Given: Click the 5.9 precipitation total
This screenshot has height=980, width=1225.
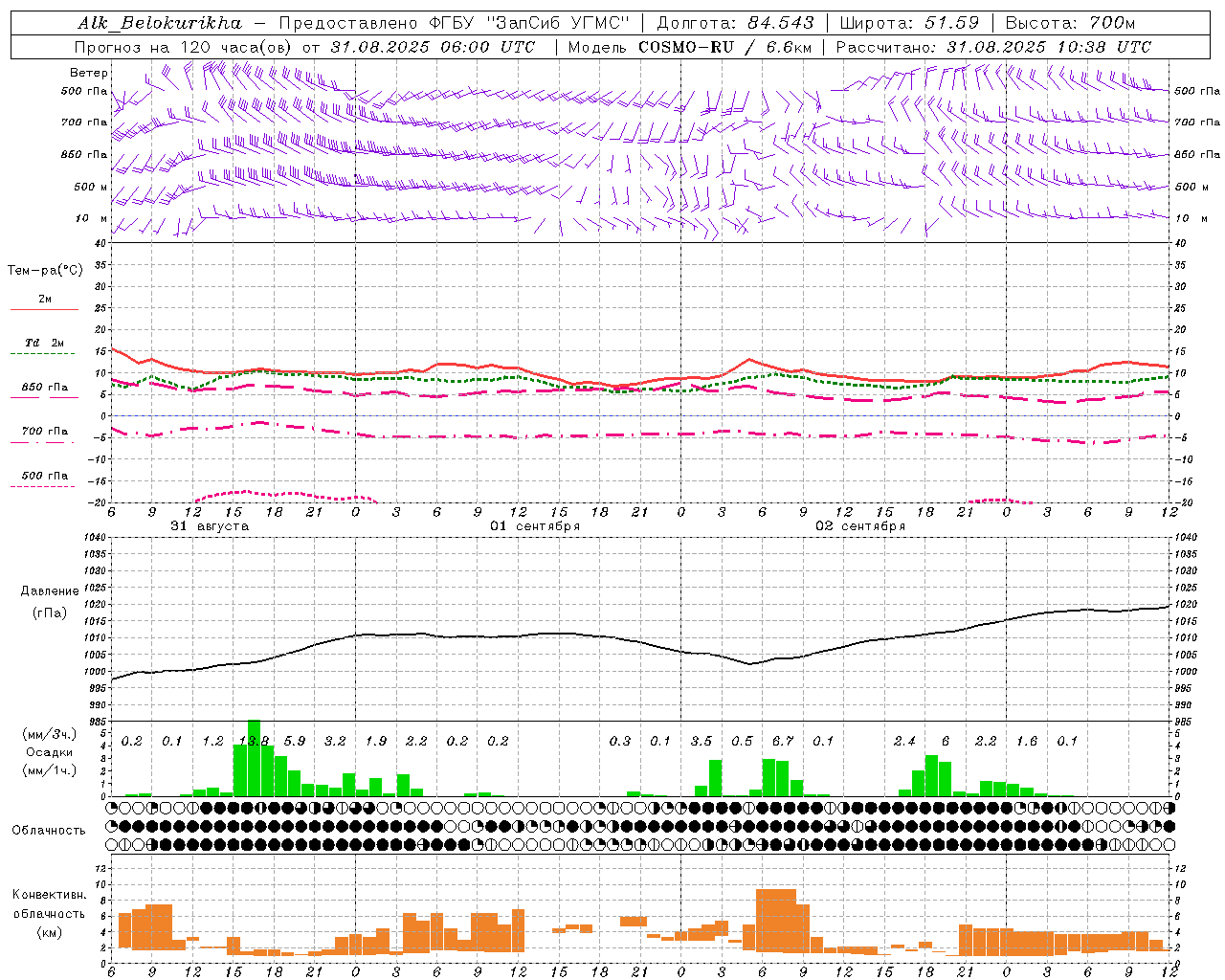Looking at the screenshot, I should click(295, 741).
